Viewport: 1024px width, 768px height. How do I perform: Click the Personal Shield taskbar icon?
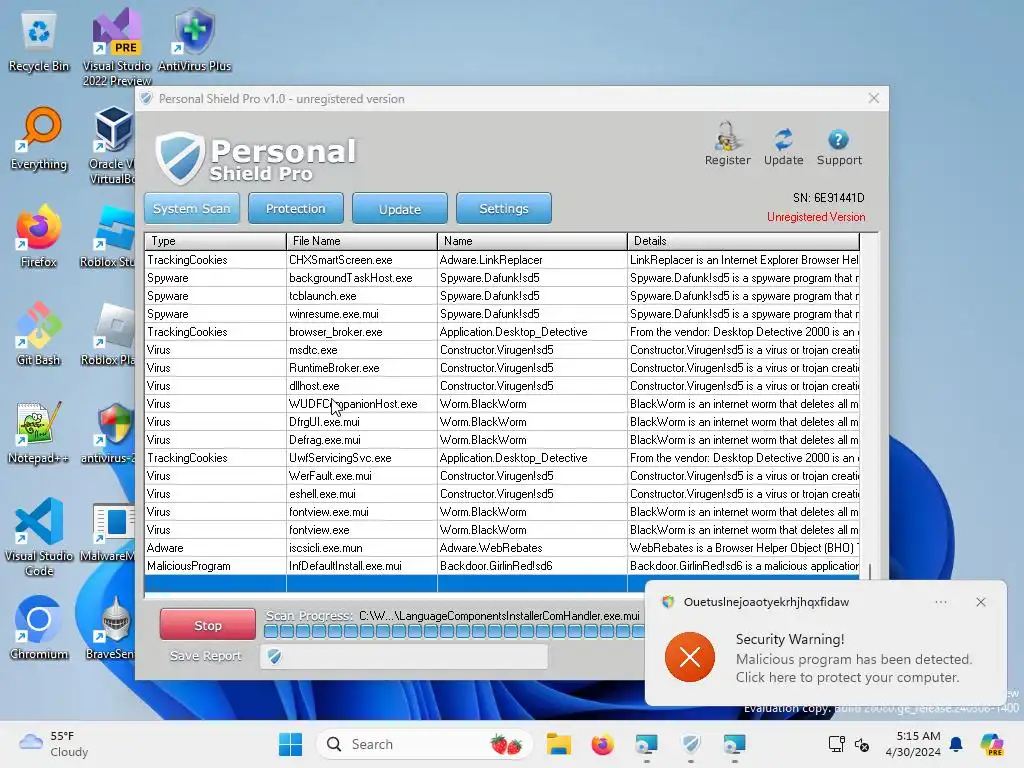(690, 744)
